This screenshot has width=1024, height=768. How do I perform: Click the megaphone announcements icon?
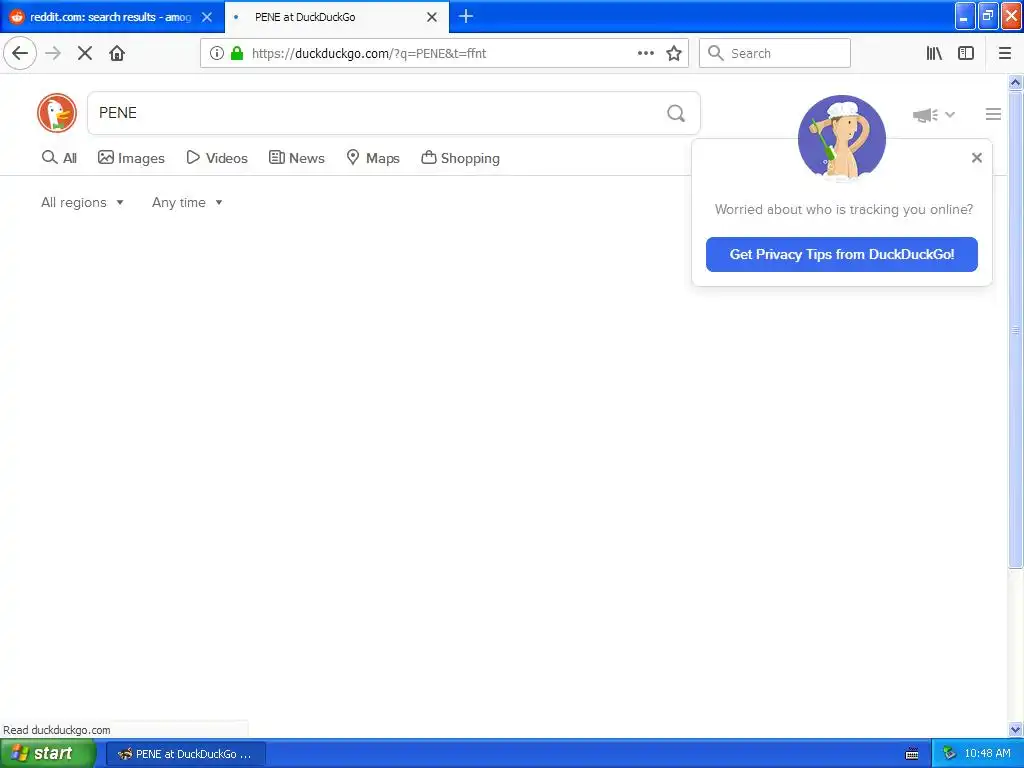click(x=925, y=115)
